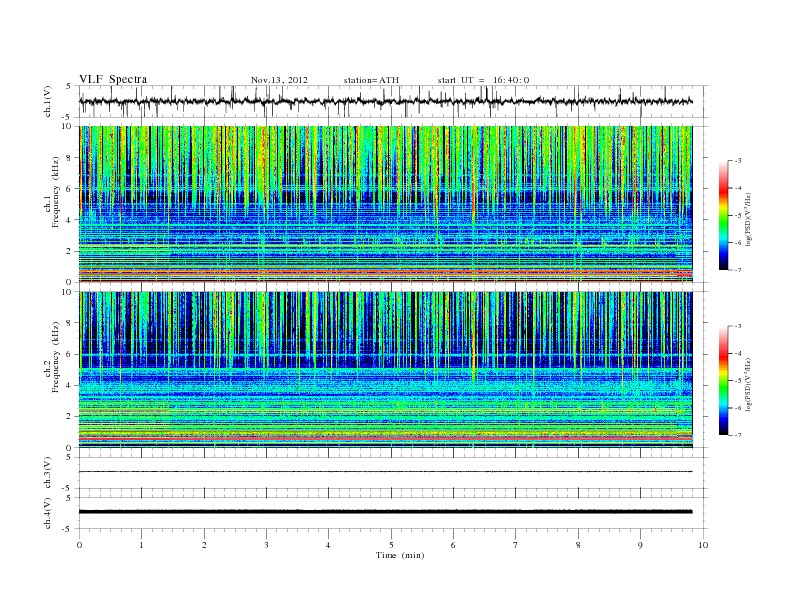Click the 'Time (min)' axis label
This screenshot has width=792, height=612.
click(400, 555)
